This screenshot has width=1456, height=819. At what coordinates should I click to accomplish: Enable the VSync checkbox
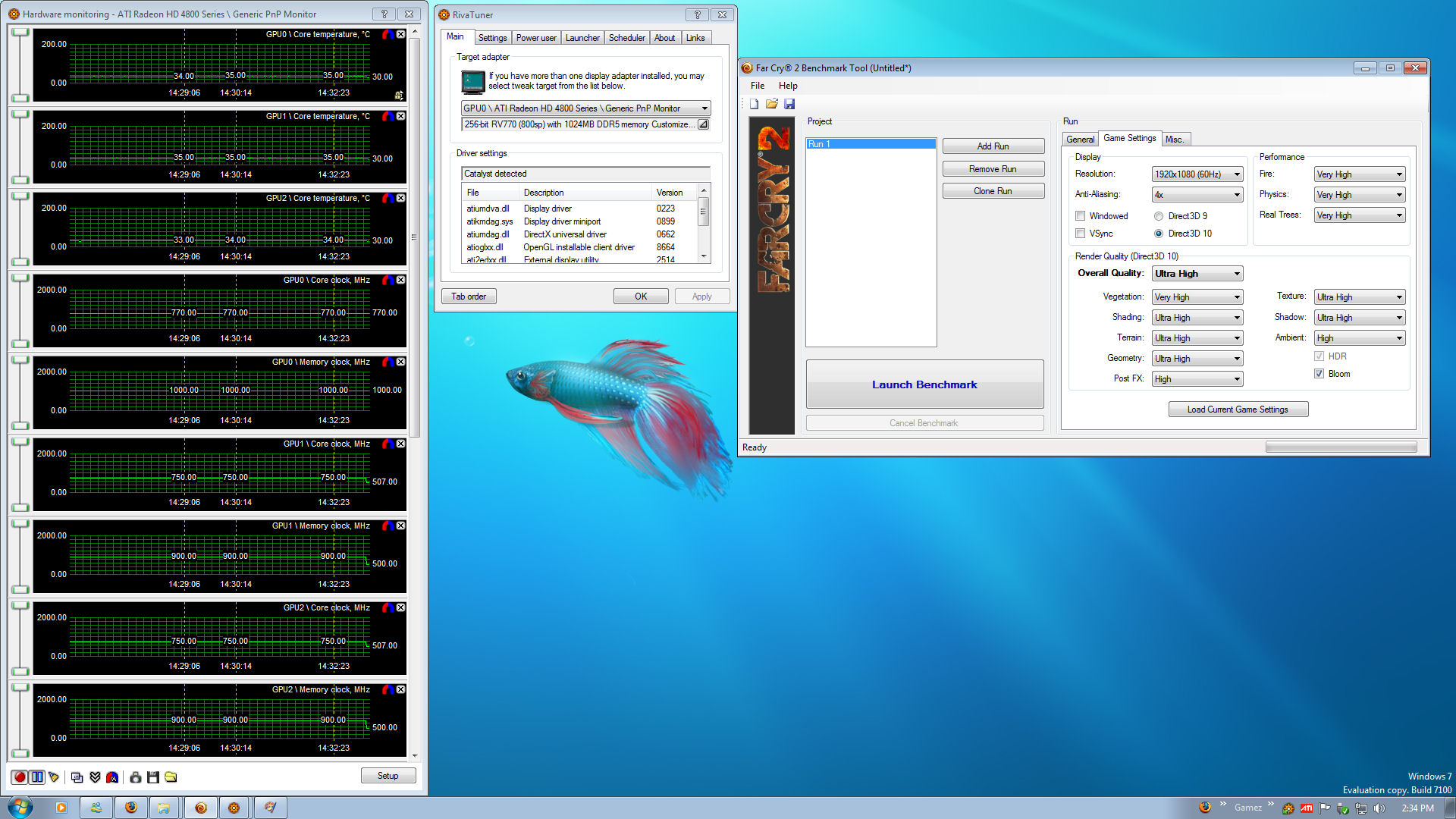click(1080, 234)
